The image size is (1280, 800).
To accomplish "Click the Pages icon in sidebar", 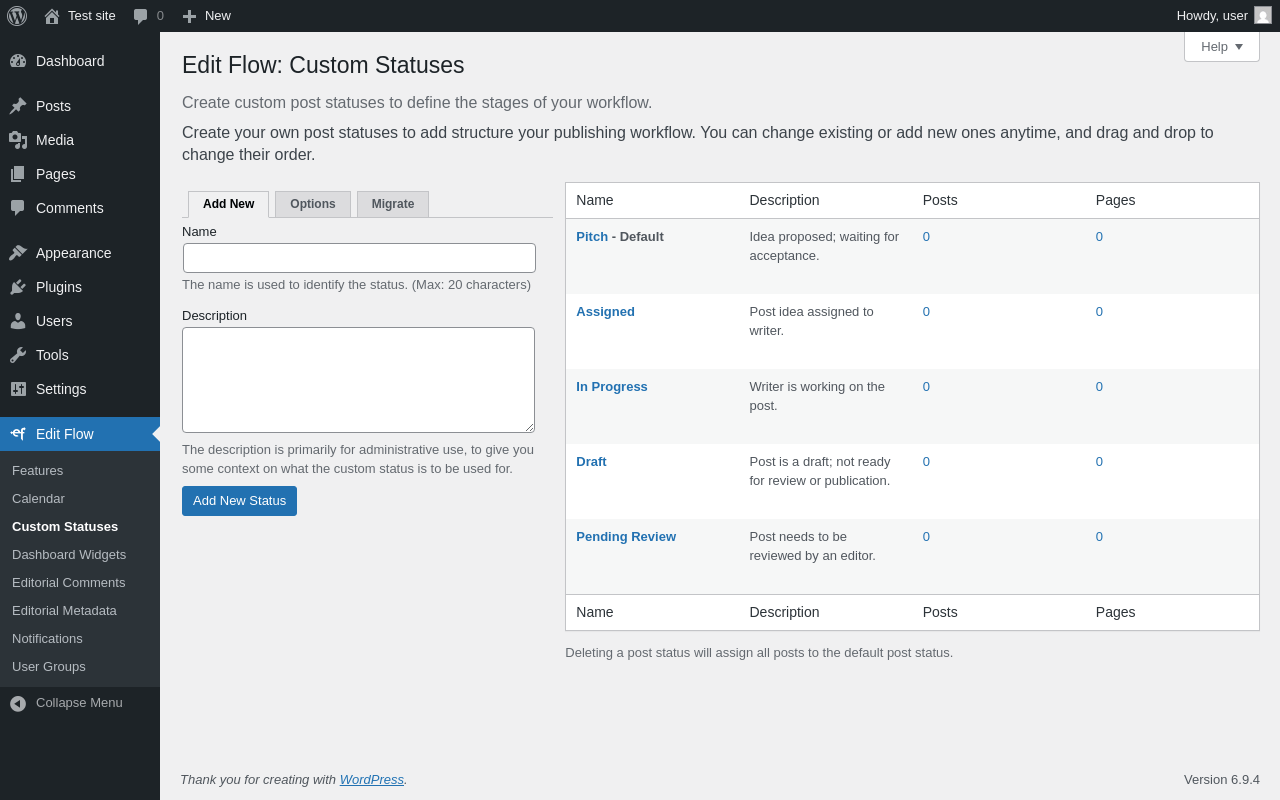I will [x=18, y=174].
